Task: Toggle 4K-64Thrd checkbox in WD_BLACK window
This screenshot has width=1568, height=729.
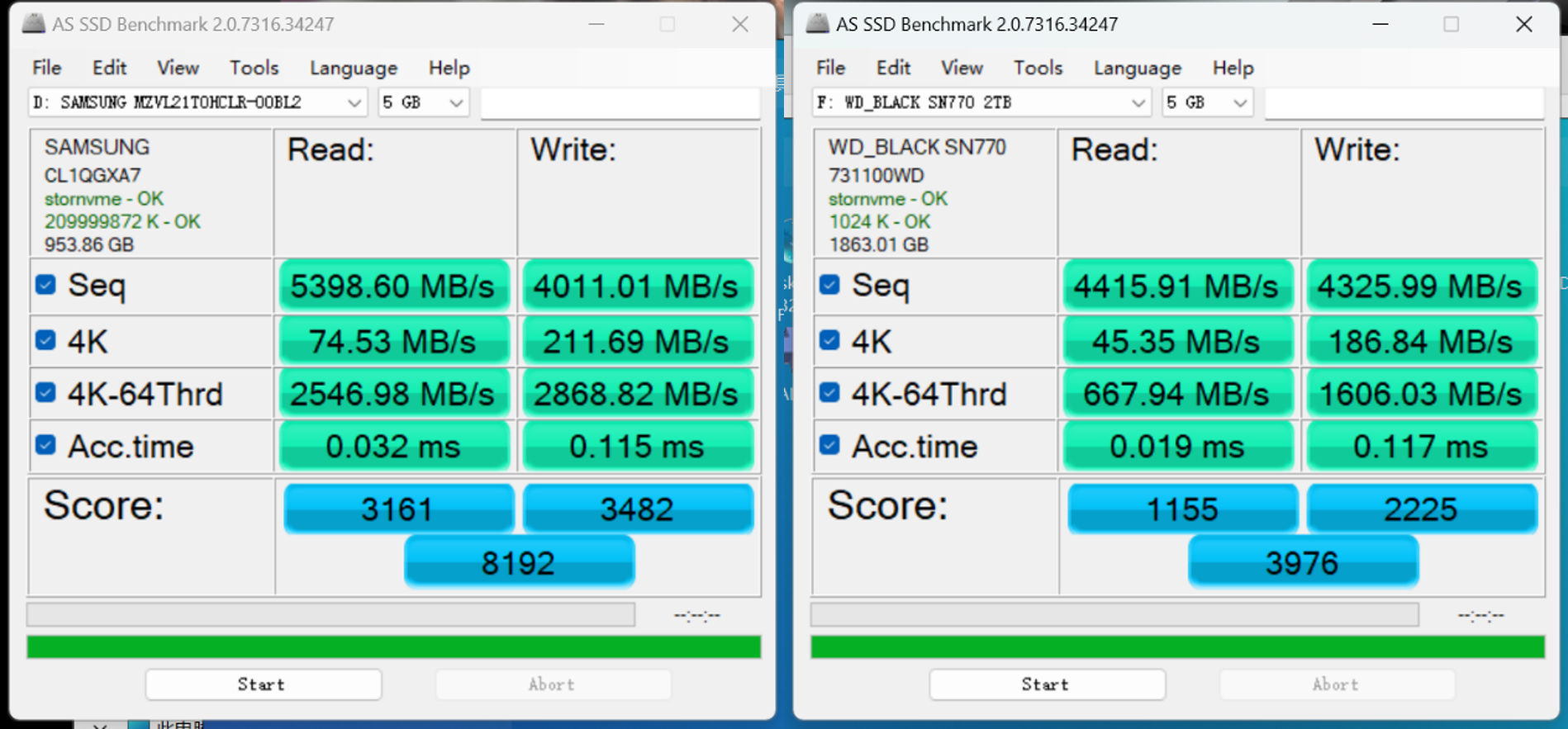Action: coord(829,393)
